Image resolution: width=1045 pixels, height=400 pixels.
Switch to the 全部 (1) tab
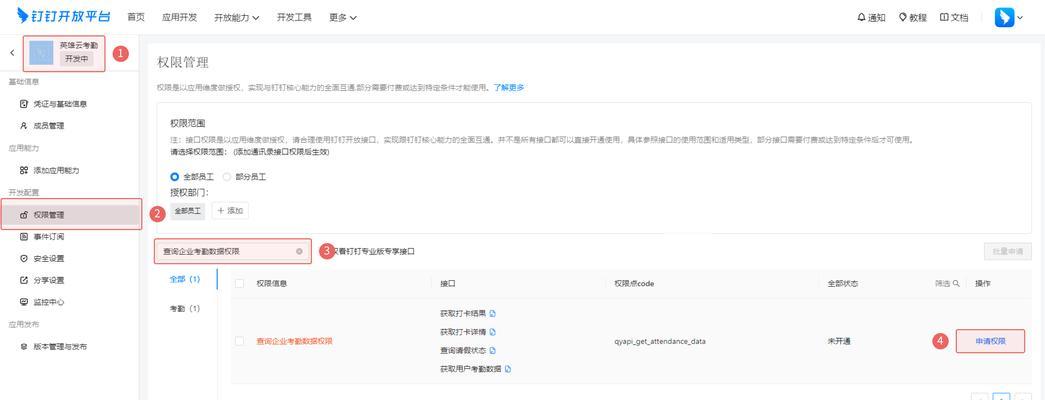185,279
